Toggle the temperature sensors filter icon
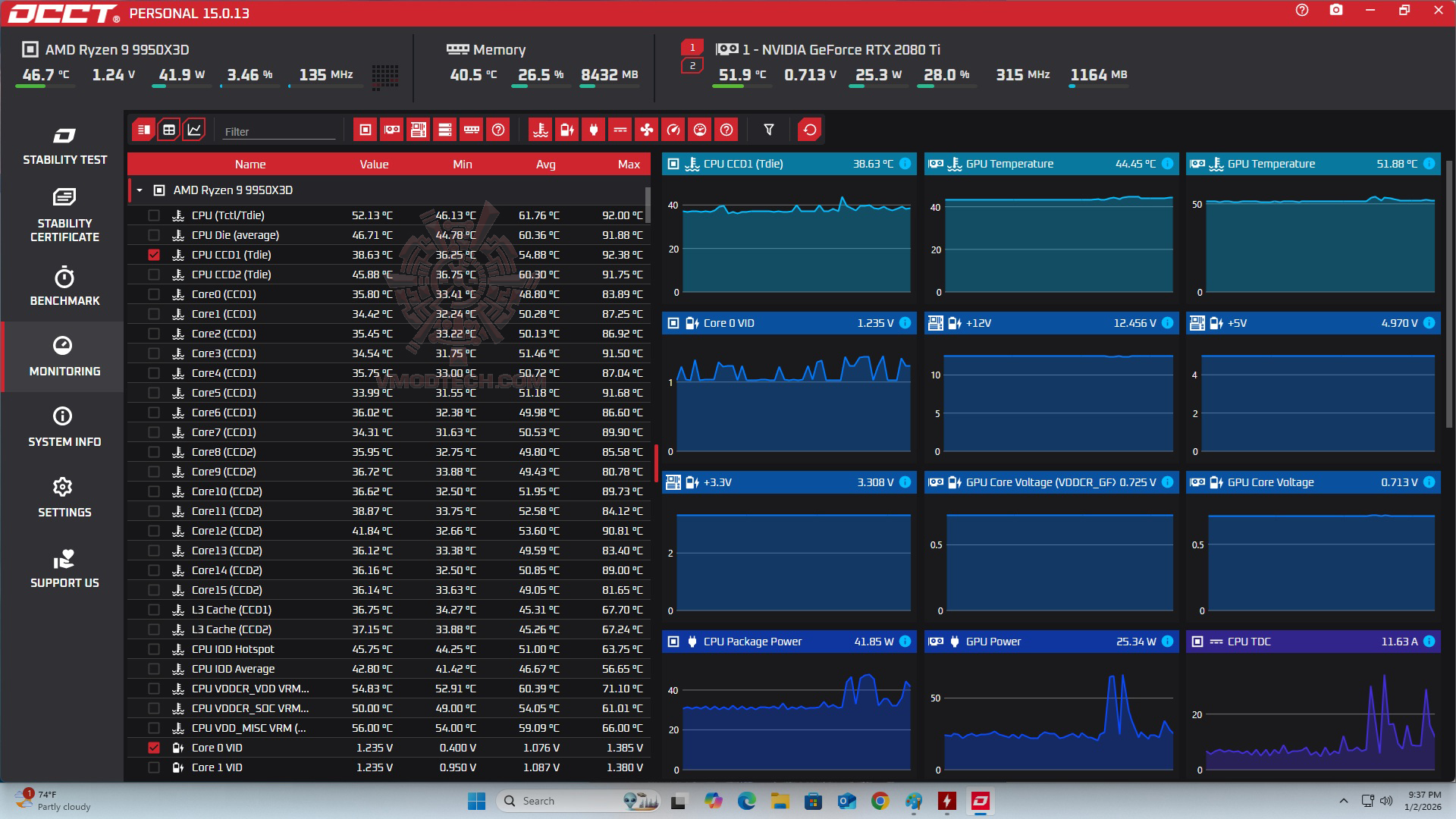This screenshot has height=819, width=1456. (x=541, y=130)
